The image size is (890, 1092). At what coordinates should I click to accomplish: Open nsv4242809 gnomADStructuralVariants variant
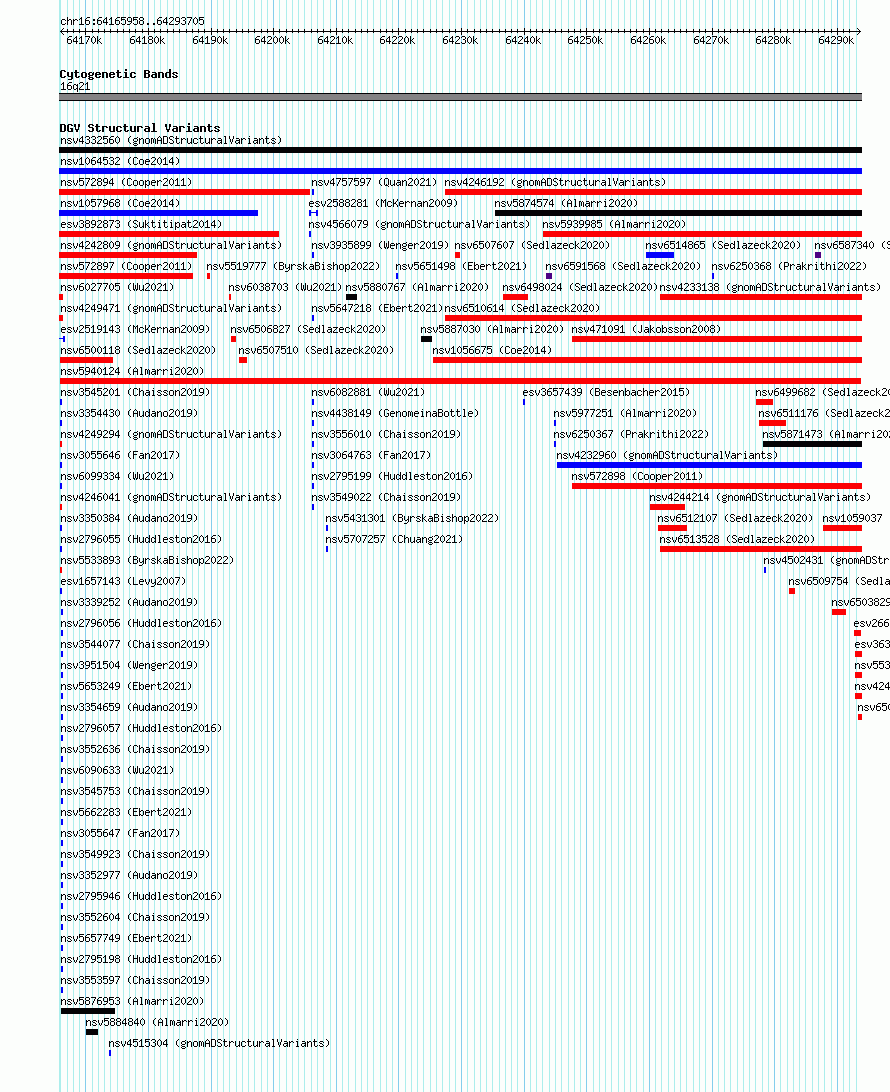tap(171, 244)
